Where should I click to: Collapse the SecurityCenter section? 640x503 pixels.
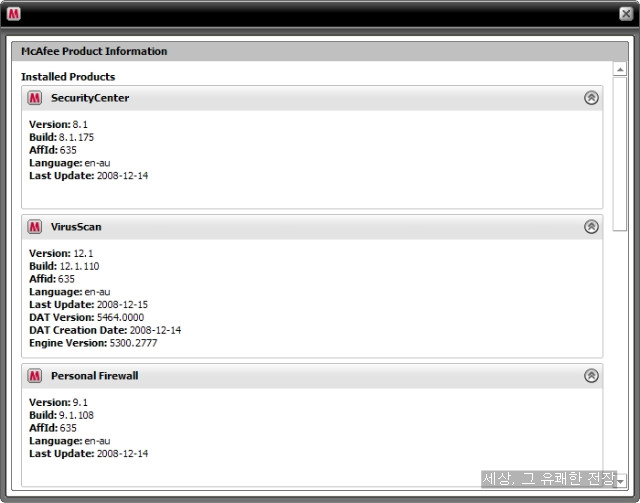[x=591, y=98]
